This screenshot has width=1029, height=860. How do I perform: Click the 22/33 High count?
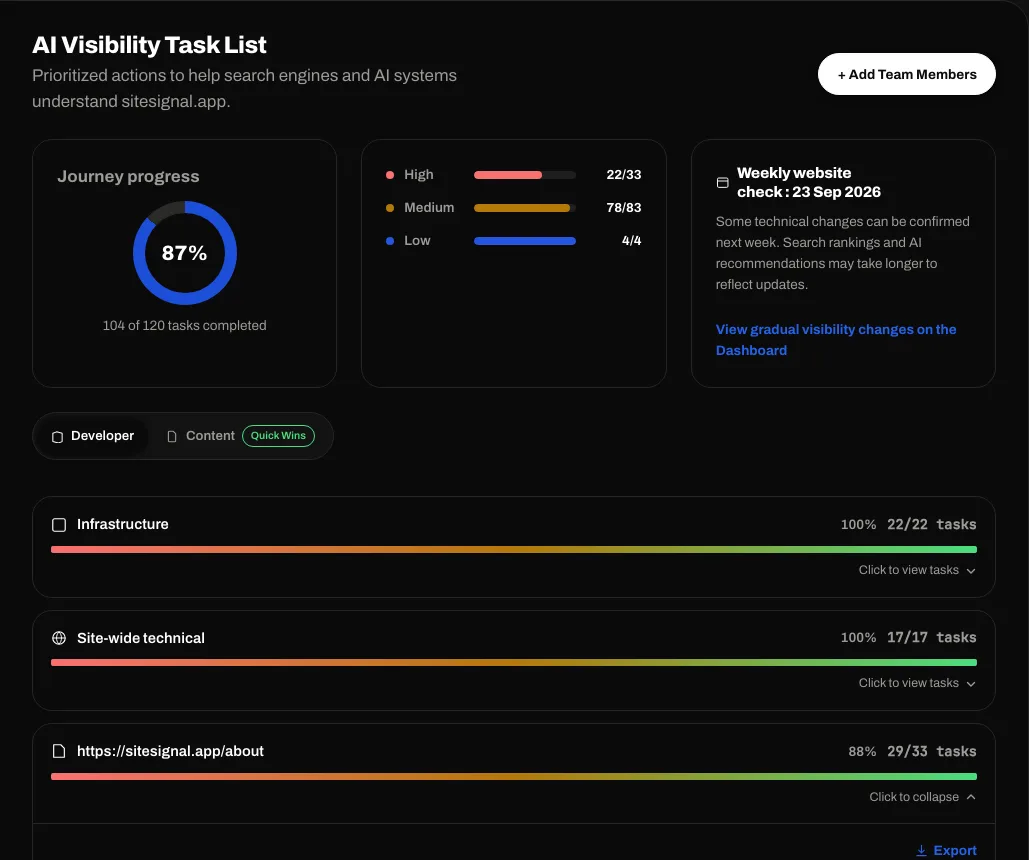tap(623, 175)
